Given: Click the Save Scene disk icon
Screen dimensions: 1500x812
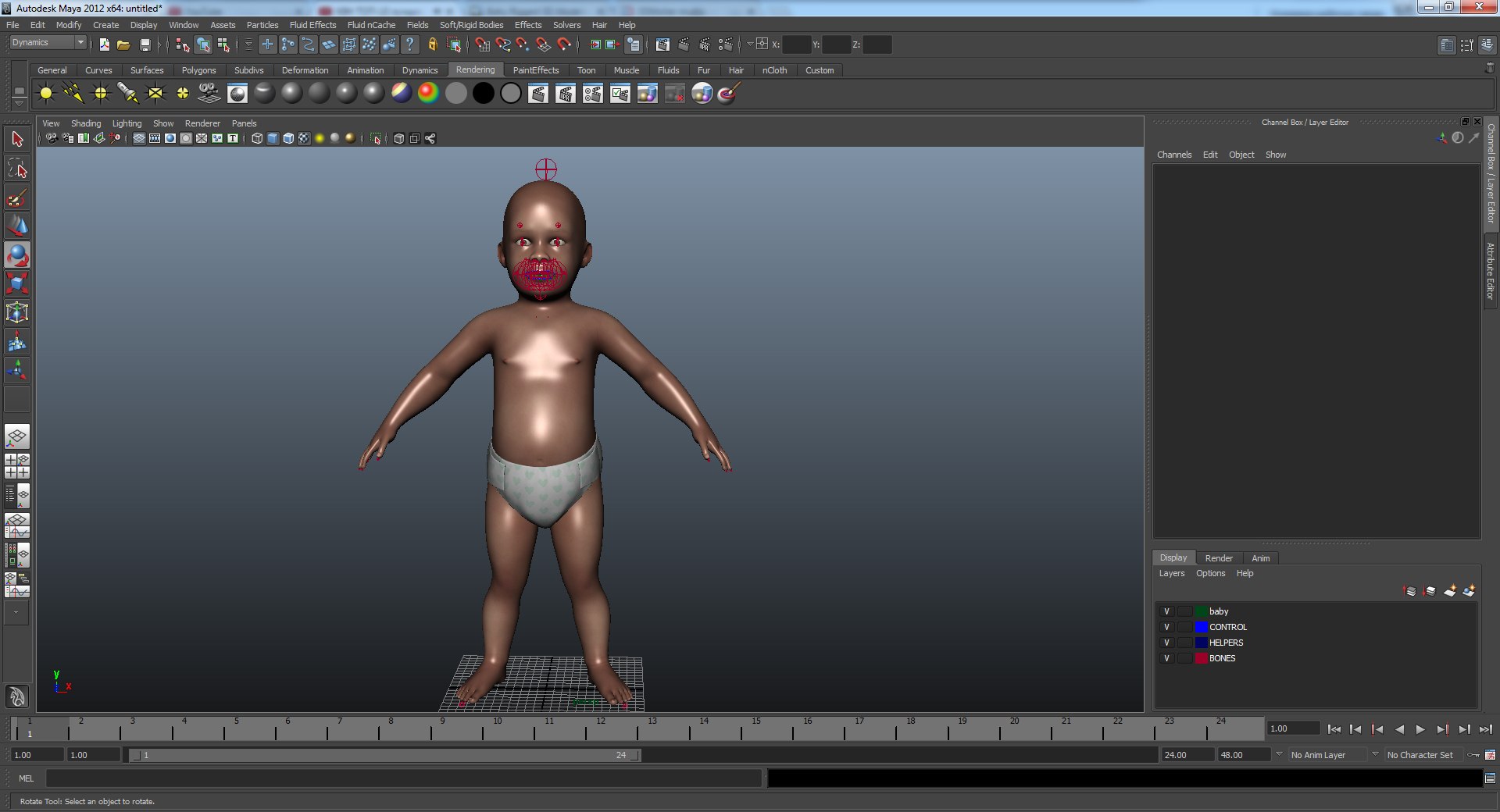Looking at the screenshot, I should pos(145,45).
